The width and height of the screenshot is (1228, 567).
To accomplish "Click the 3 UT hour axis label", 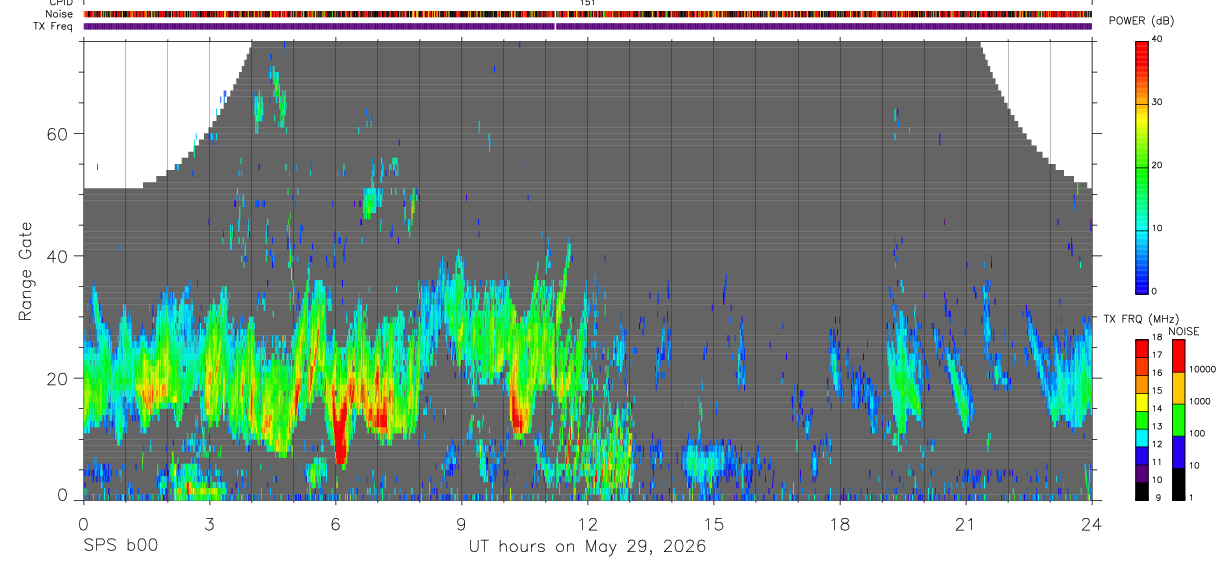I will click(209, 524).
